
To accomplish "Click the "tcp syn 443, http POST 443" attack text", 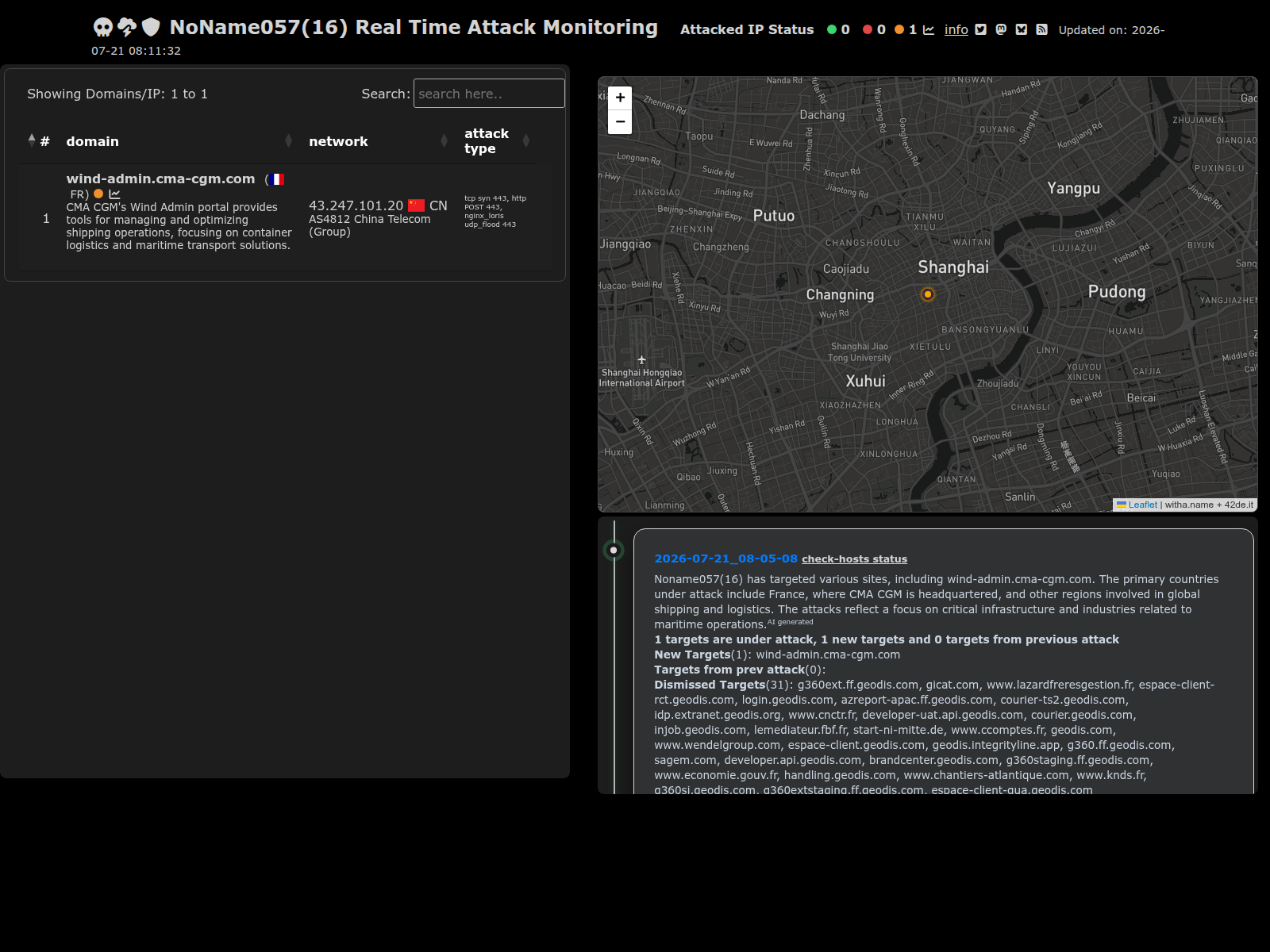I will 495,202.
